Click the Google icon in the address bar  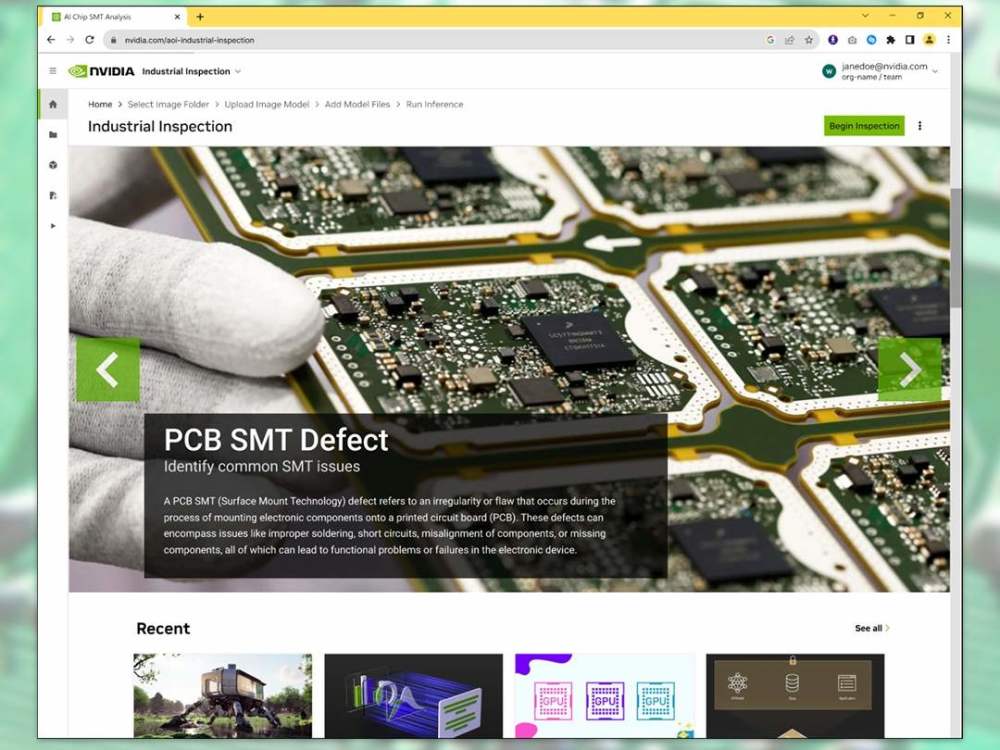[770, 40]
